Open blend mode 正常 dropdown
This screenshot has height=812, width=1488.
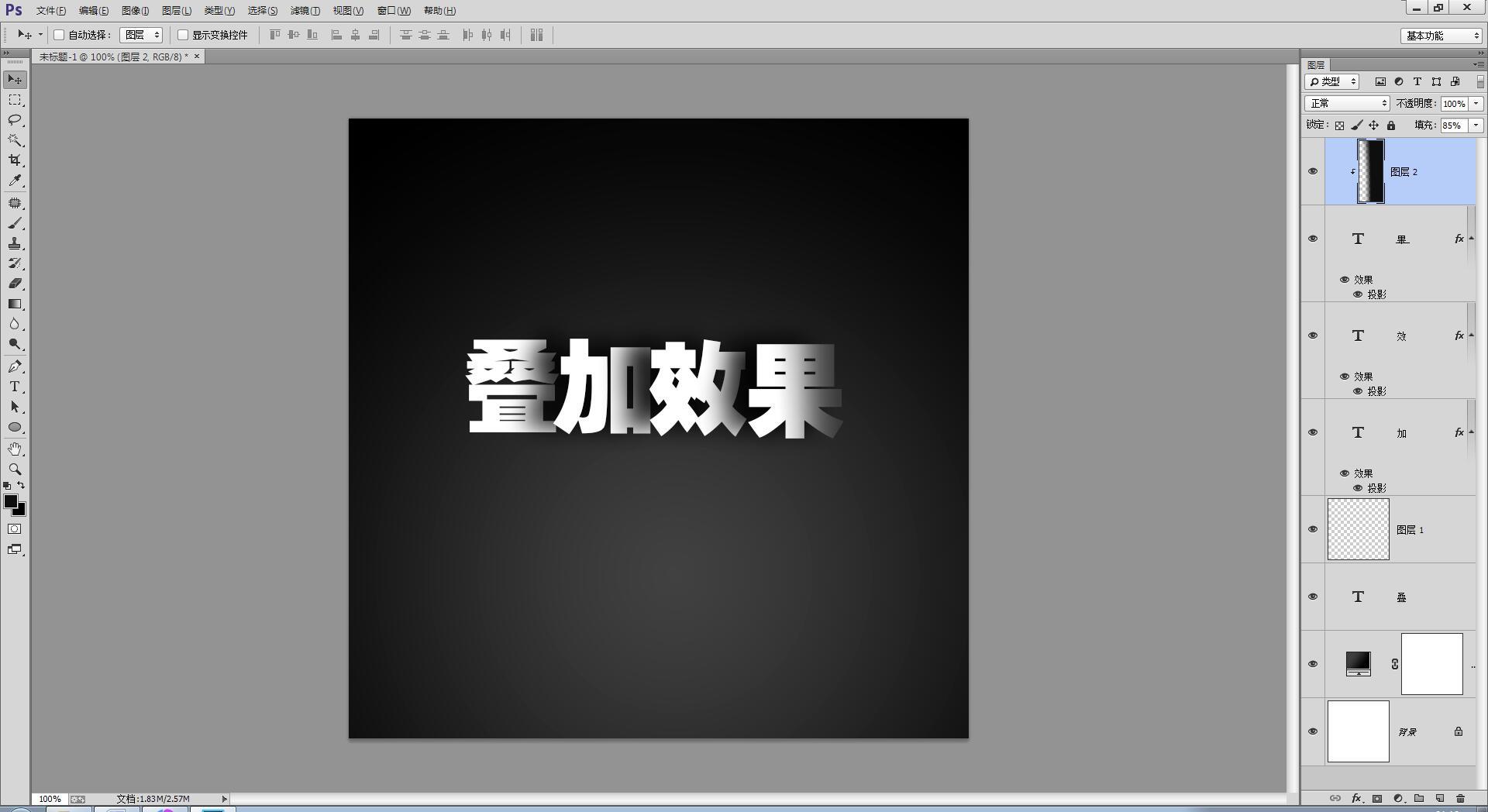pyautogui.click(x=1347, y=103)
